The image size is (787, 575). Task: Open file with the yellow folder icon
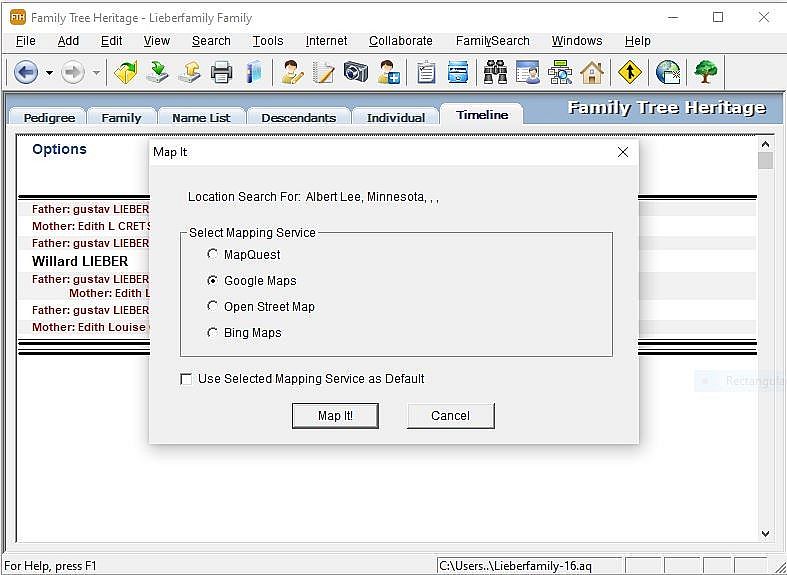tap(125, 72)
